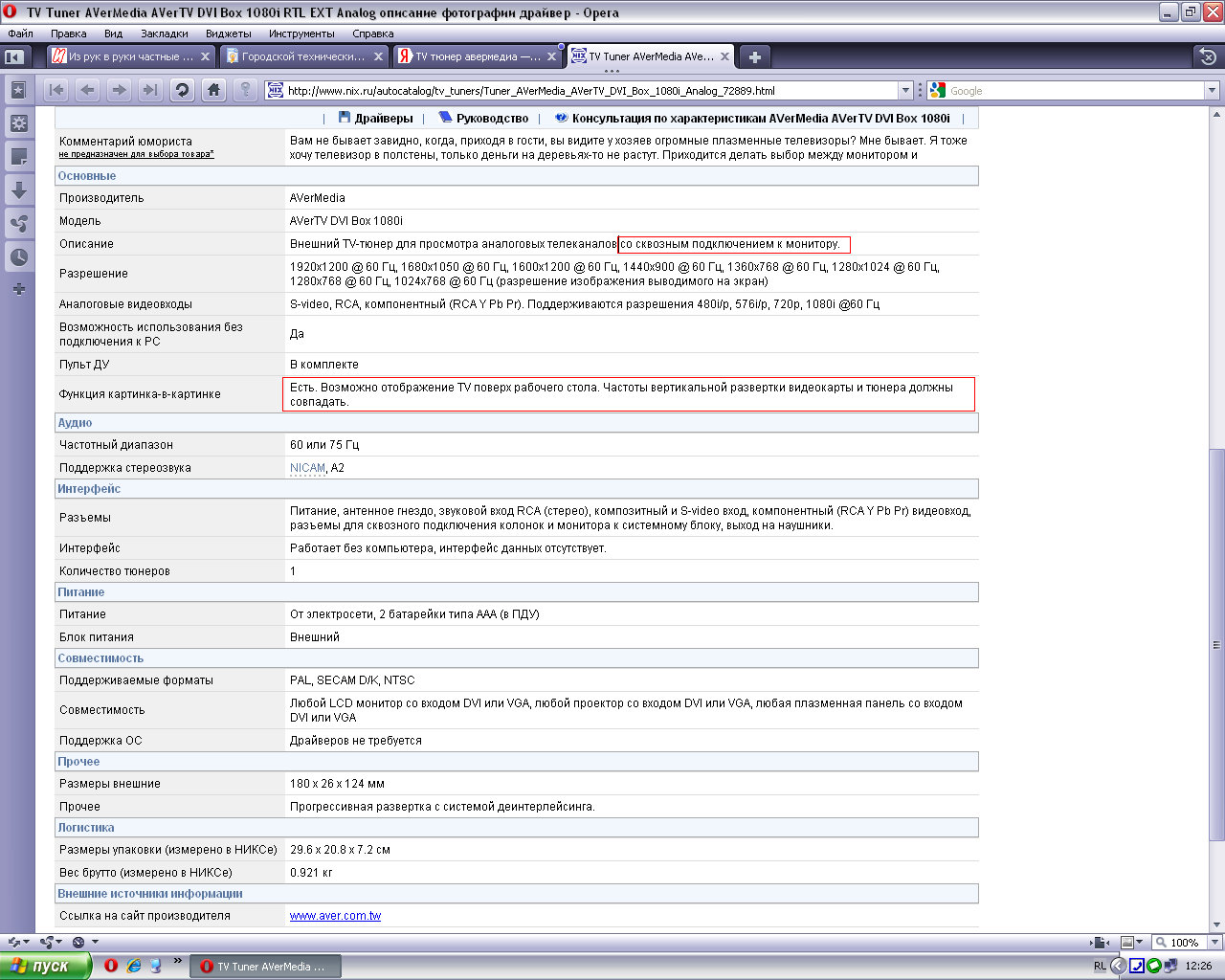
Task: Expand the Quick Launch overflow chevron
Action: point(177,961)
